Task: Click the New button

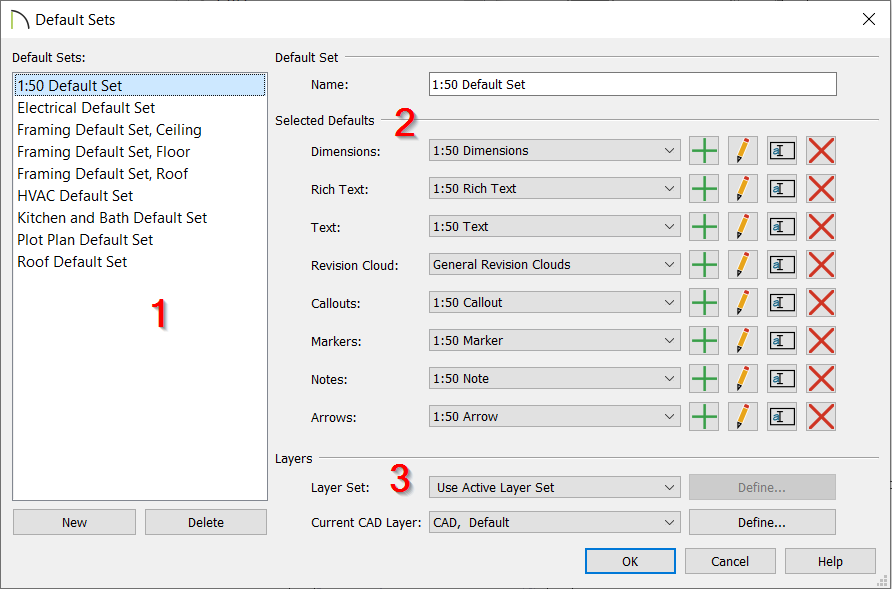Action: [x=75, y=522]
